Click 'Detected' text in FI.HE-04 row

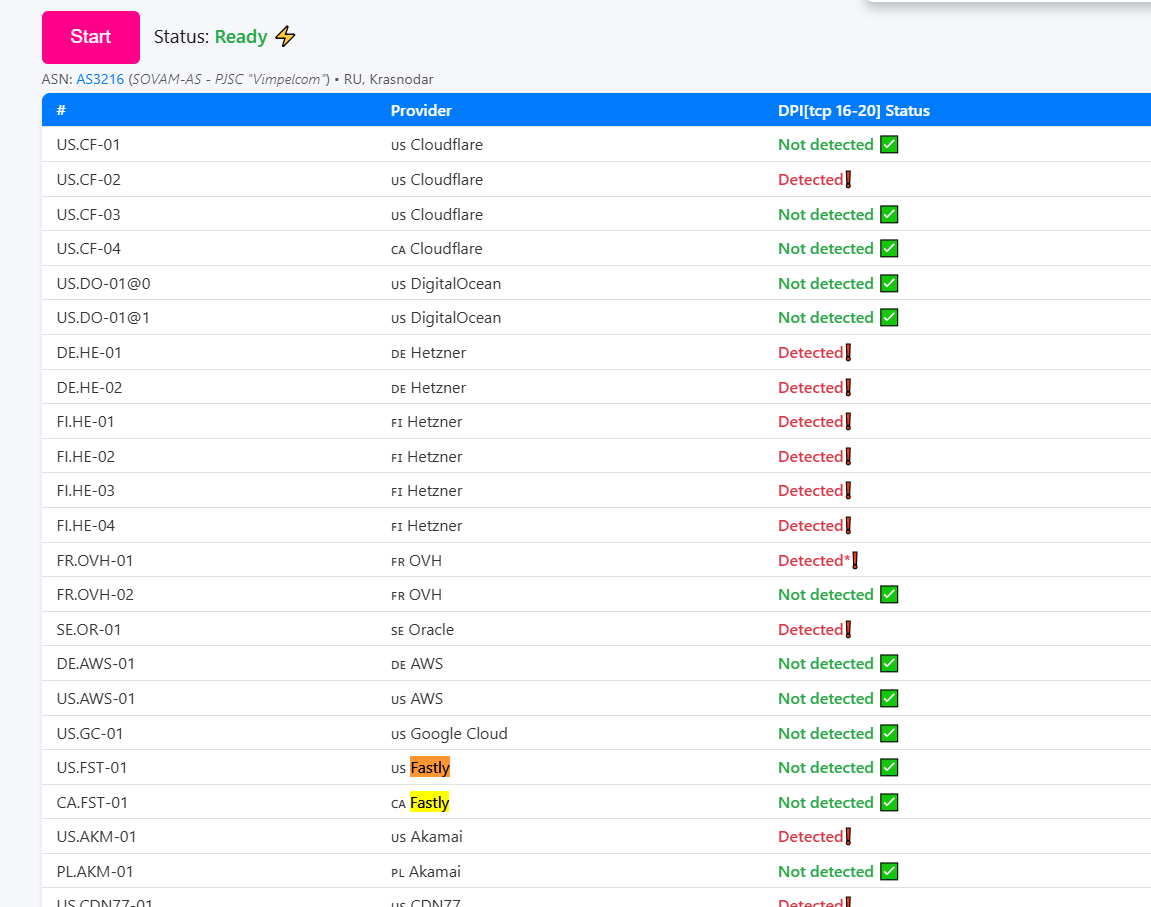pos(810,525)
